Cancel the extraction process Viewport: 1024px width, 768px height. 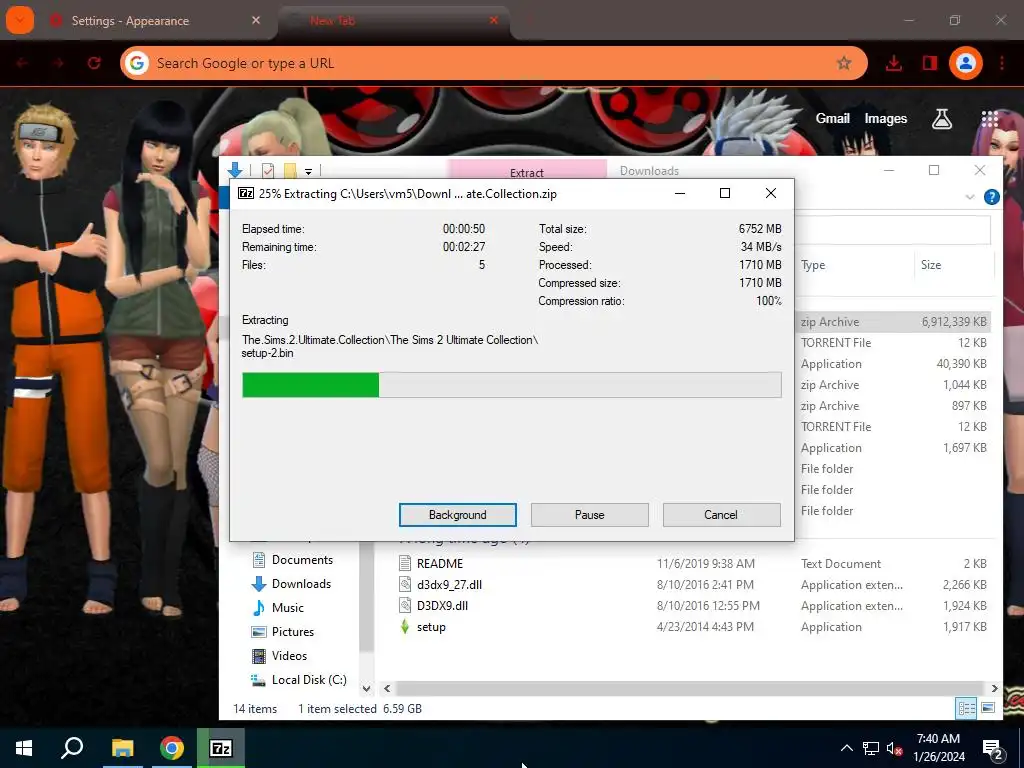721,515
